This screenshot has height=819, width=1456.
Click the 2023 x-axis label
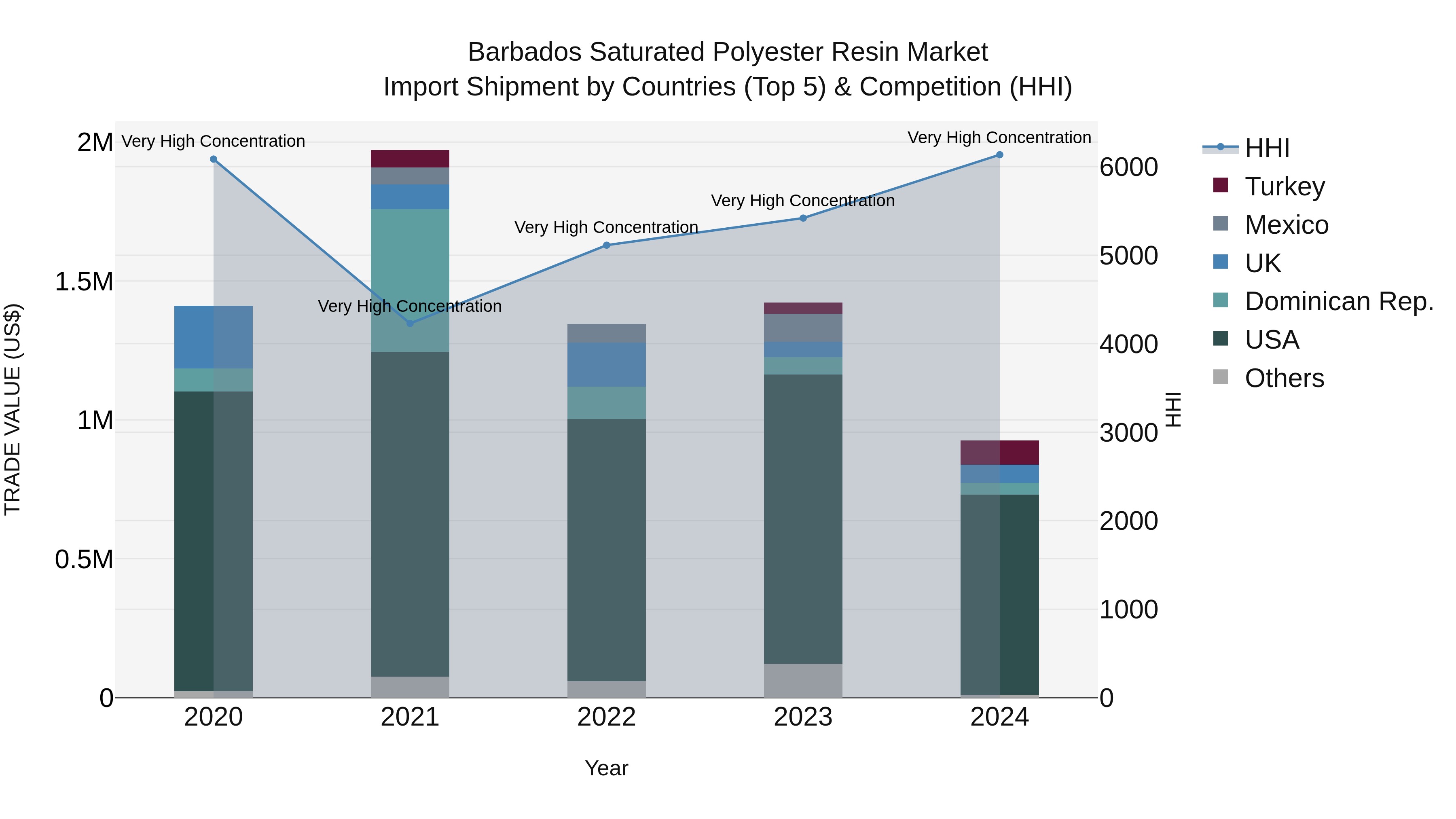pyautogui.click(x=803, y=717)
